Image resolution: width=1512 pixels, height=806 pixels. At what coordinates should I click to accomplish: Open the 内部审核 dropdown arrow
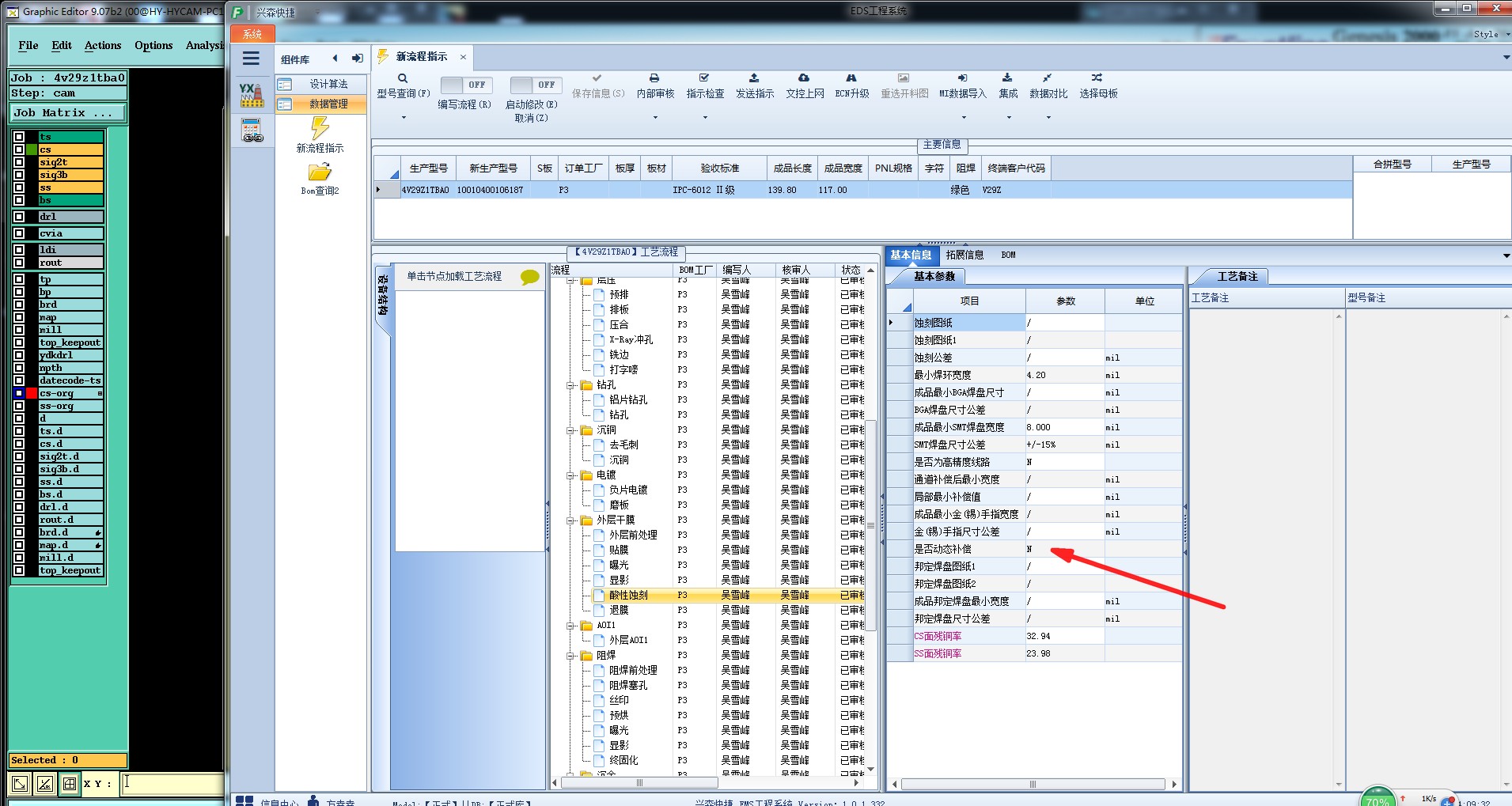coord(655,118)
